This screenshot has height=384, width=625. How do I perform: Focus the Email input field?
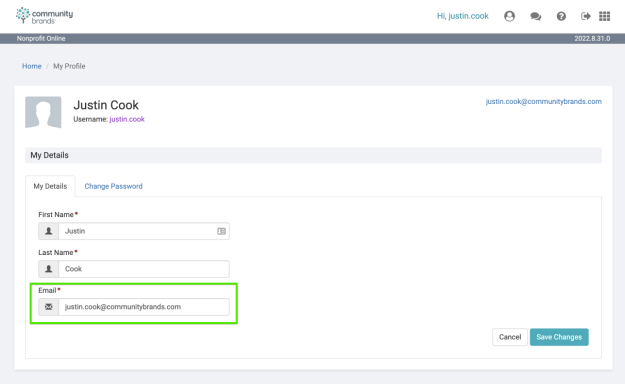click(144, 307)
